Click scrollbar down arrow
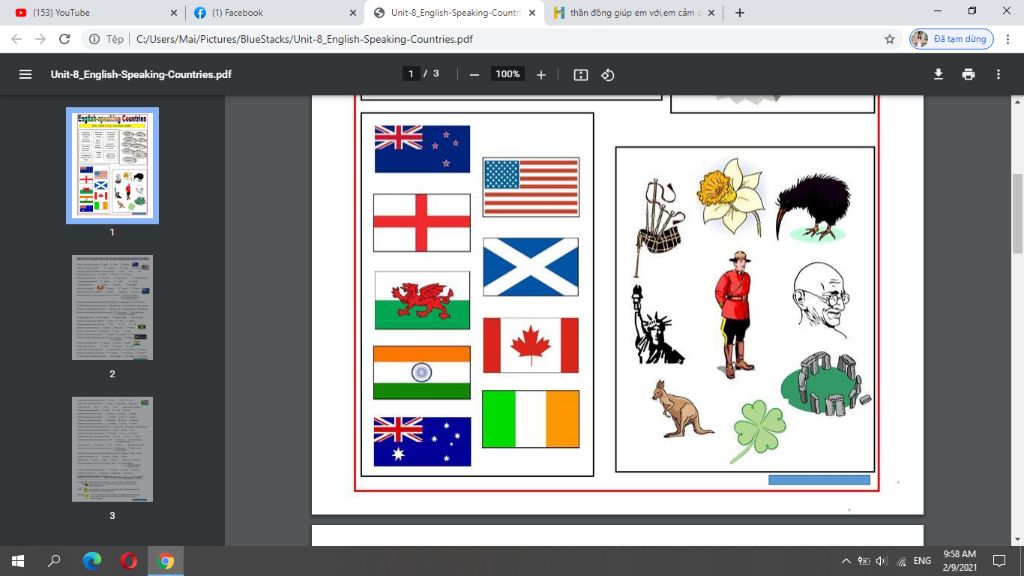This screenshot has height=576, width=1024. (1017, 540)
